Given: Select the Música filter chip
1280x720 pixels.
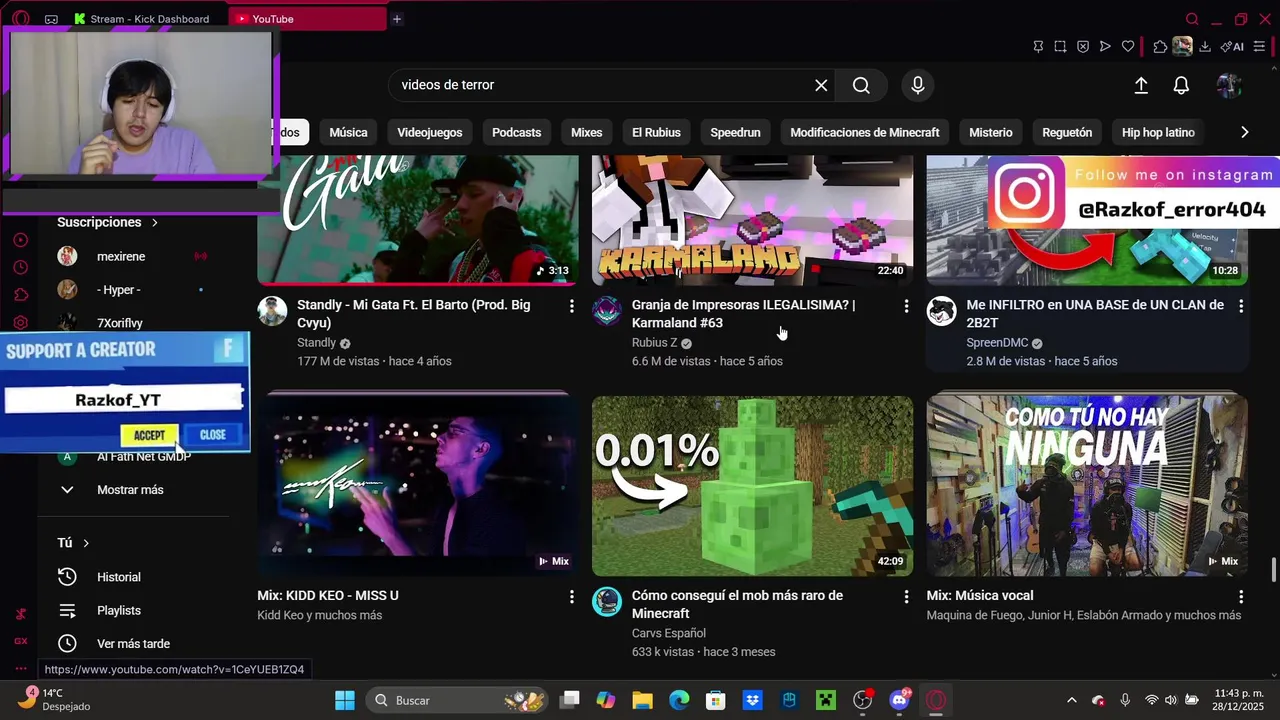Looking at the screenshot, I should (348, 132).
